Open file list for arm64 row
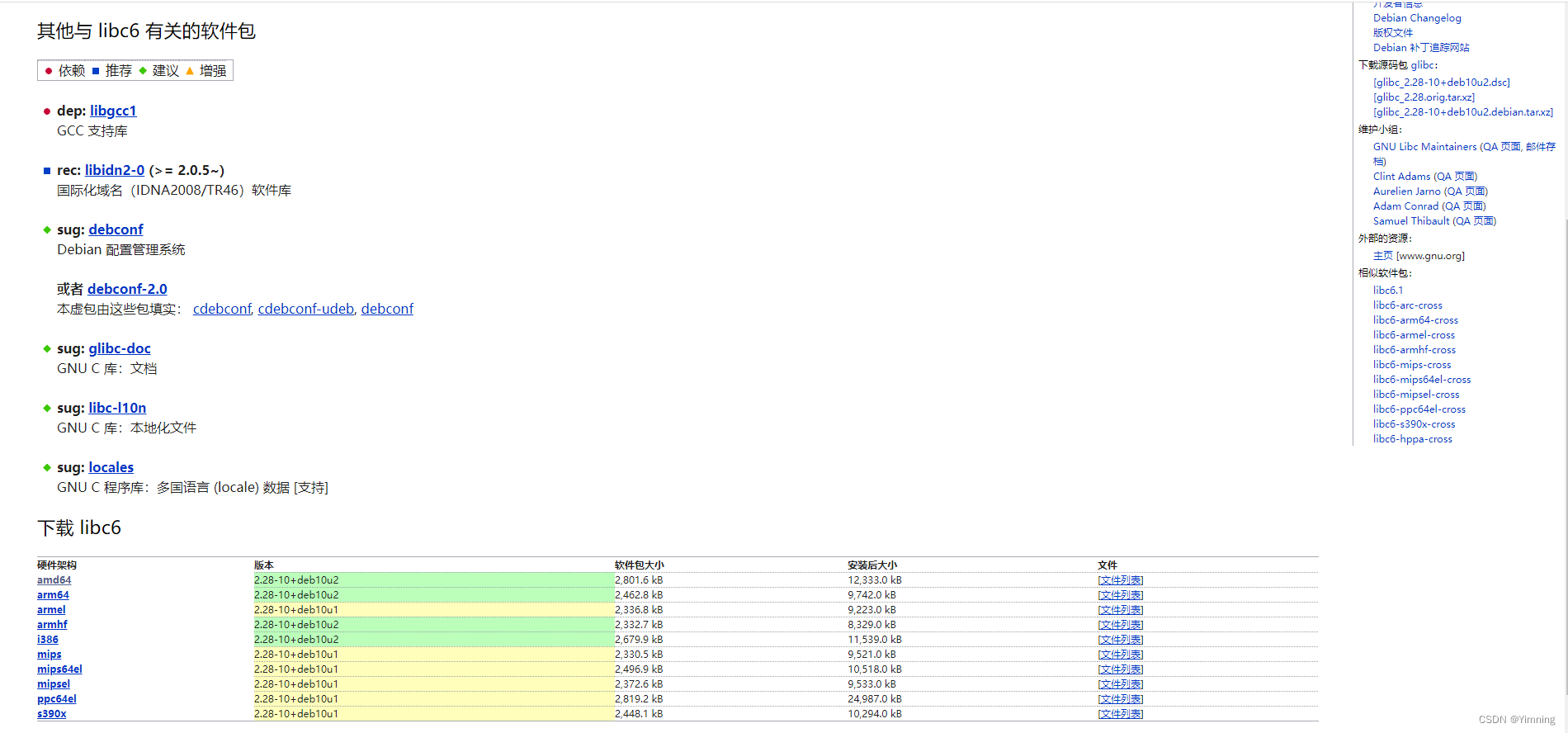Image resolution: width=1568 pixels, height=733 pixels. click(1121, 595)
